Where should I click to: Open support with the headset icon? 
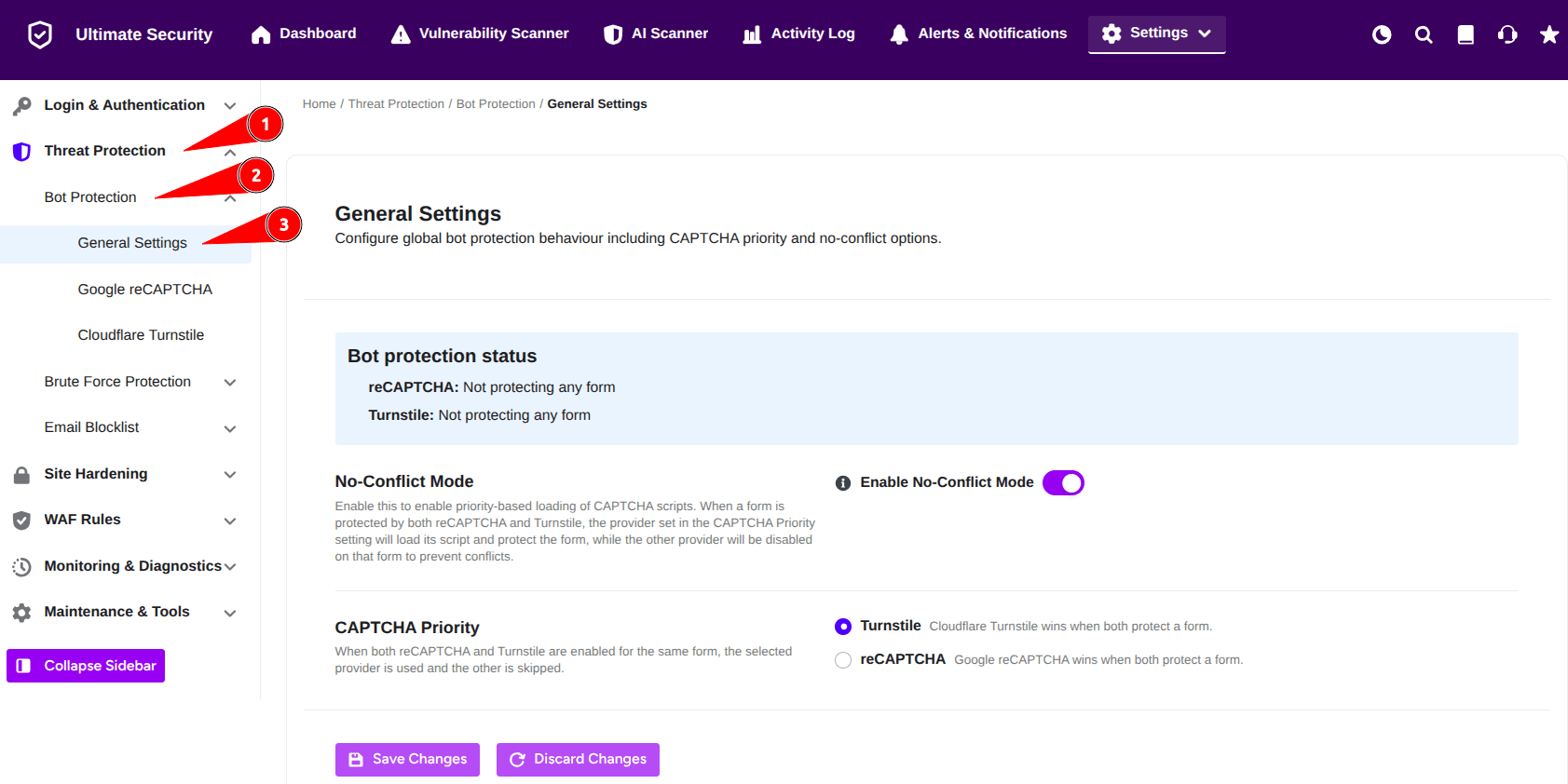tap(1507, 34)
